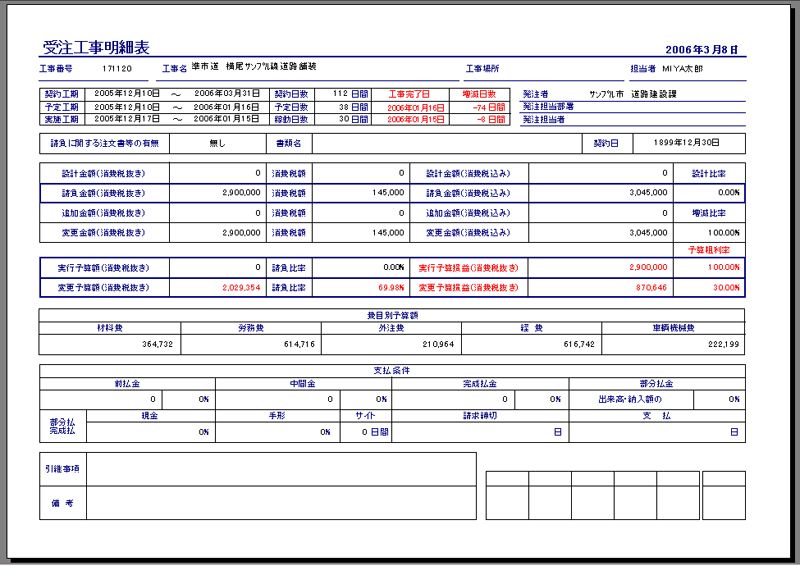This screenshot has width=800, height=566.
Task: Select the 現金 column header
Action: [x=150, y=416]
